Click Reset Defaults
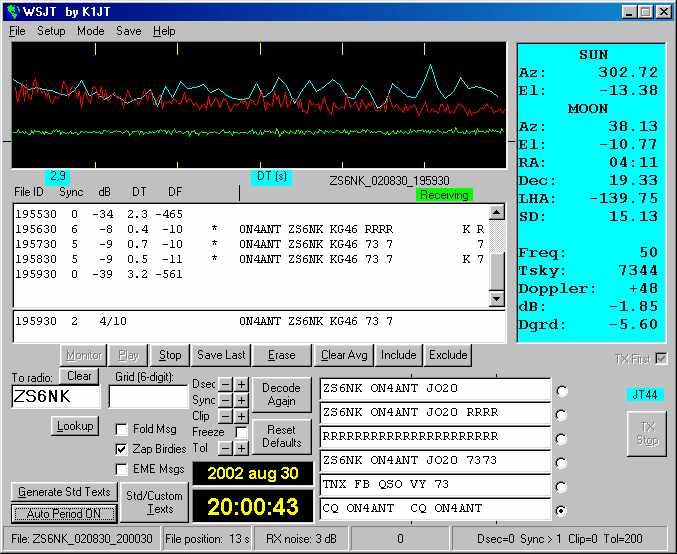This screenshot has width=677, height=554. tap(281, 436)
